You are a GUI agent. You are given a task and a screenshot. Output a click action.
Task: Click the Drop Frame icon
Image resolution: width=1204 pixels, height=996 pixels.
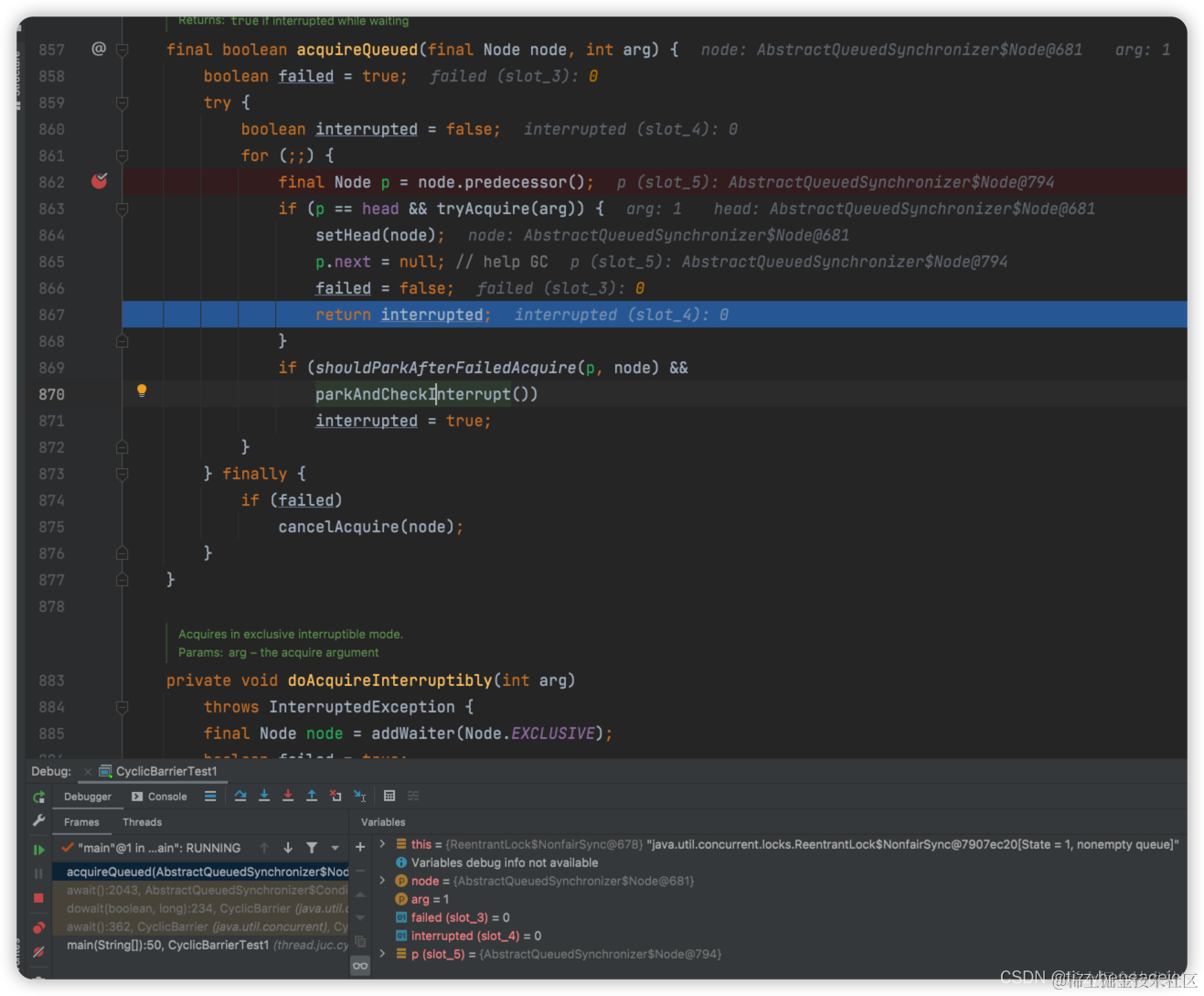(336, 796)
